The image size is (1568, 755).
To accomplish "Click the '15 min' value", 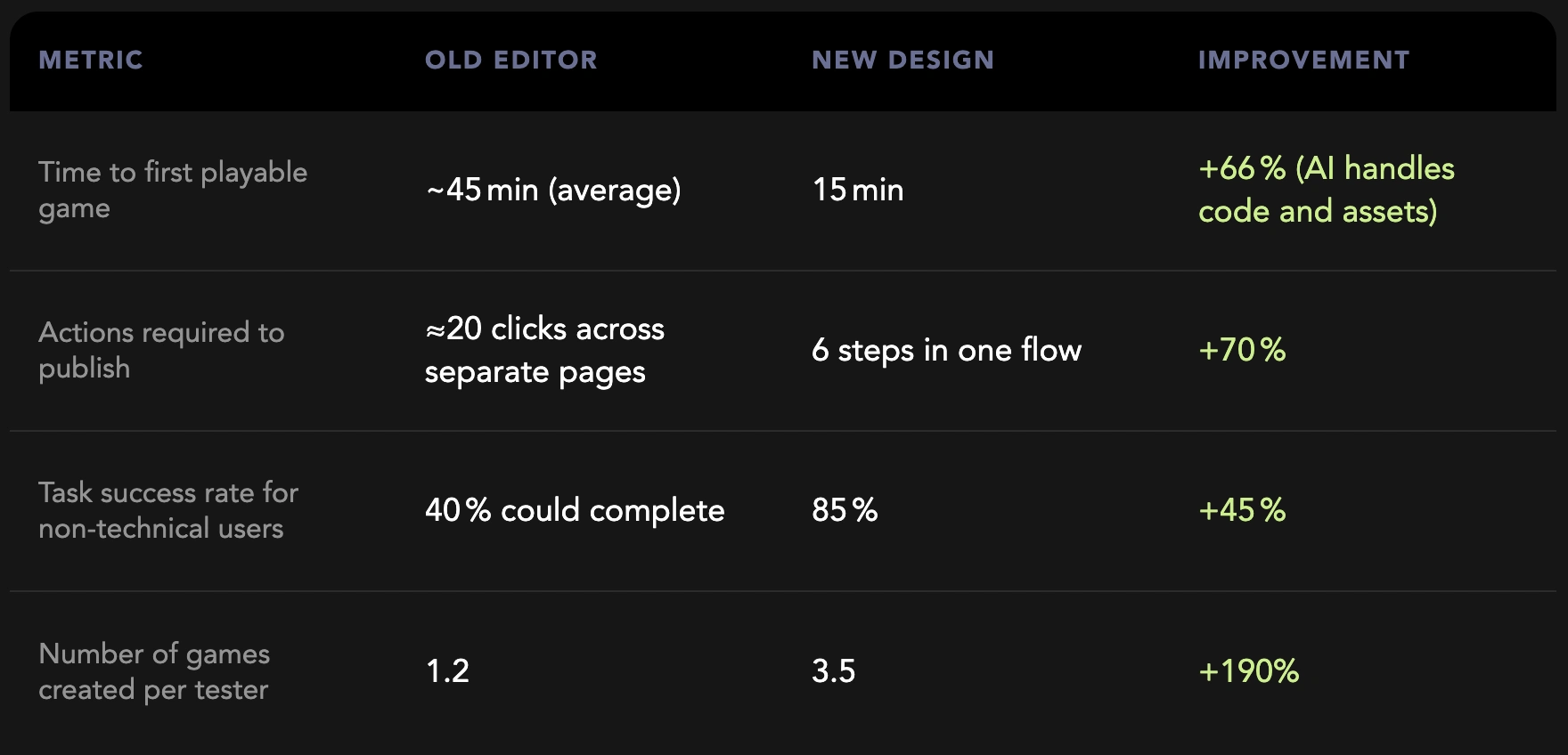I will pos(858,190).
